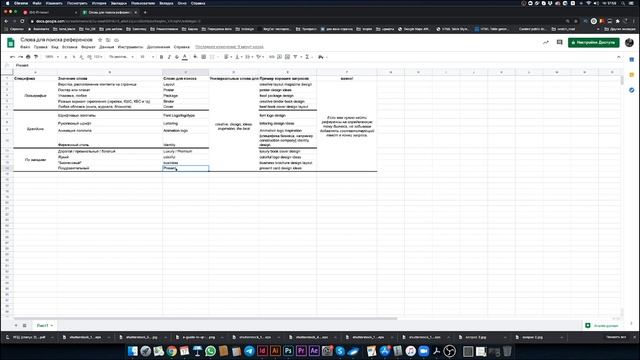Click the Filter icon in toolbar

click(296, 57)
